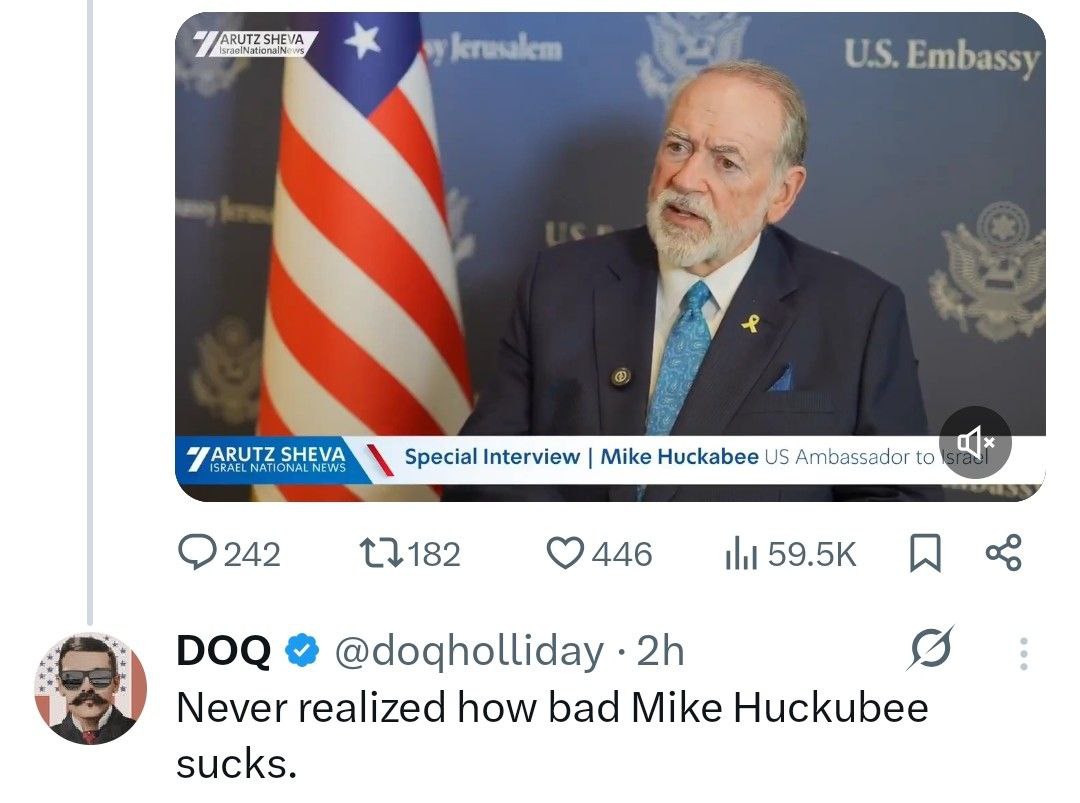The height and width of the screenshot is (803, 1080).
Task: Open the share icon menu
Action: coord(1003,554)
